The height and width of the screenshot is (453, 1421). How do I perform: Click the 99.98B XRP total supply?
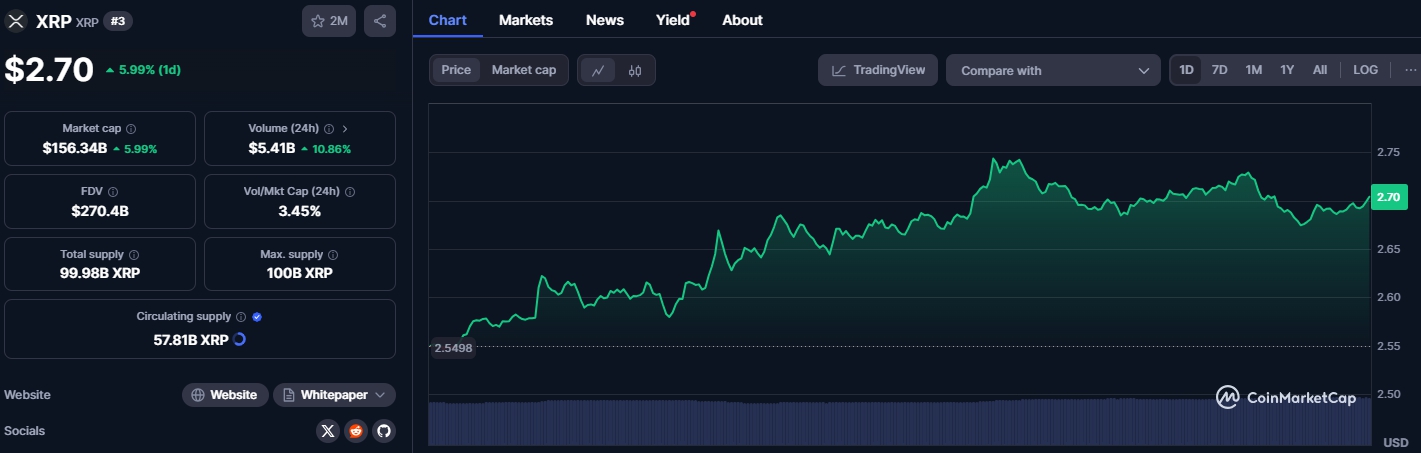pyautogui.click(x=100, y=273)
